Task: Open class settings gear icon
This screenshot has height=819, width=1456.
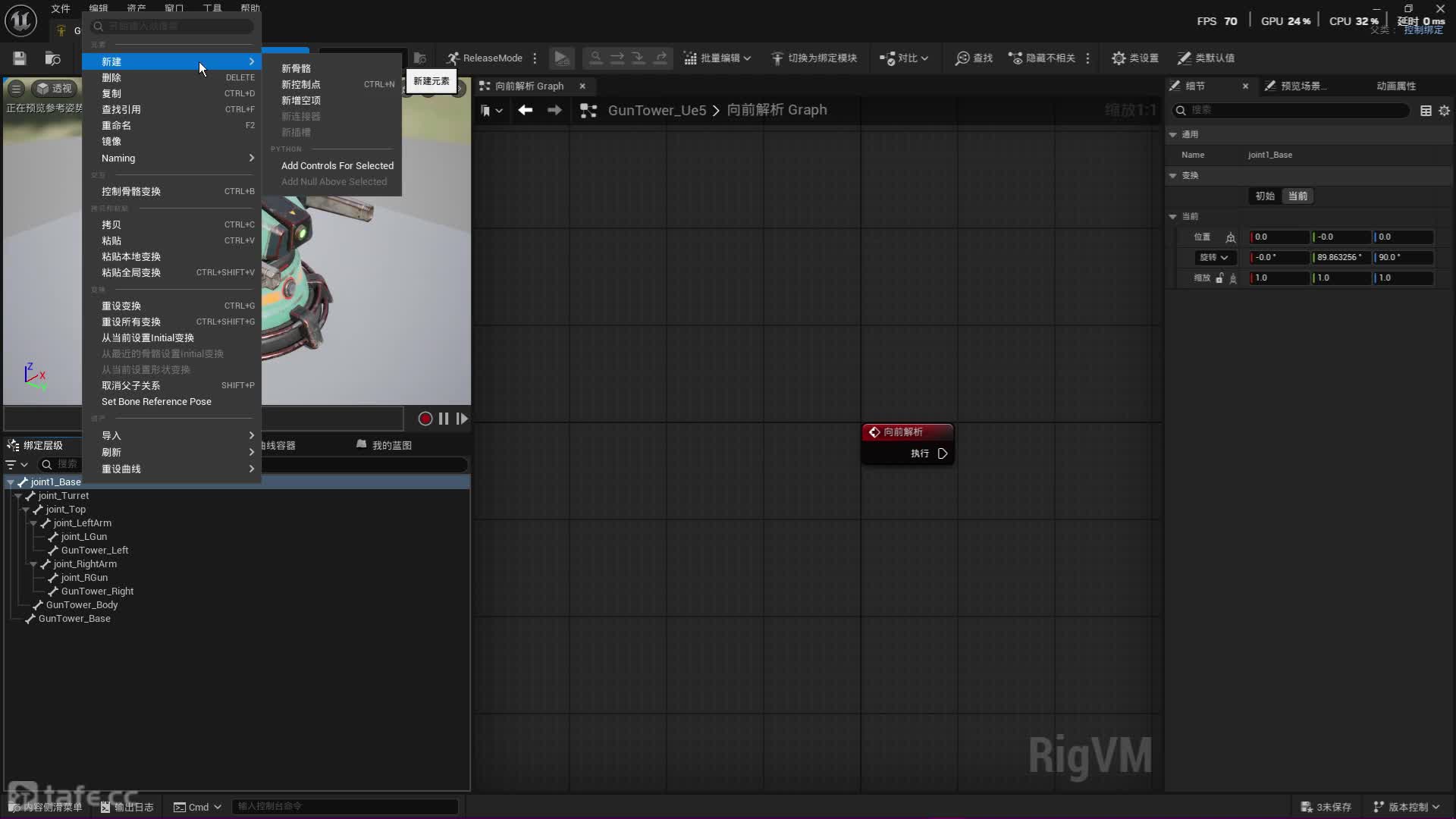Action: point(1118,58)
